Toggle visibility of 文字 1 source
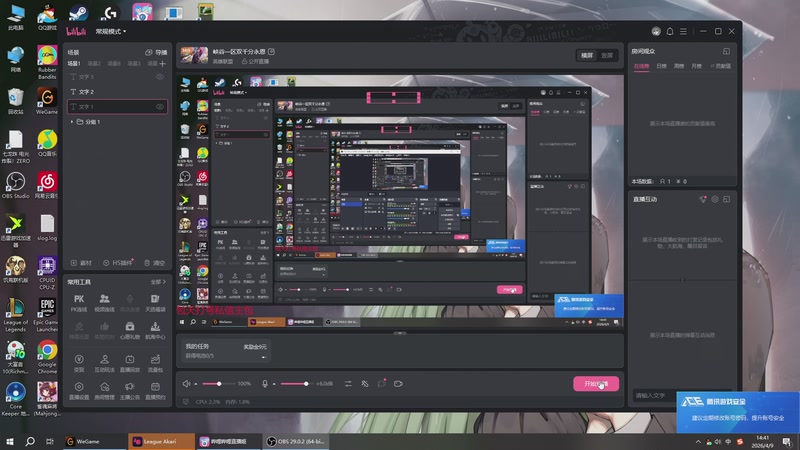Image resolution: width=800 pixels, height=450 pixels. click(160, 107)
